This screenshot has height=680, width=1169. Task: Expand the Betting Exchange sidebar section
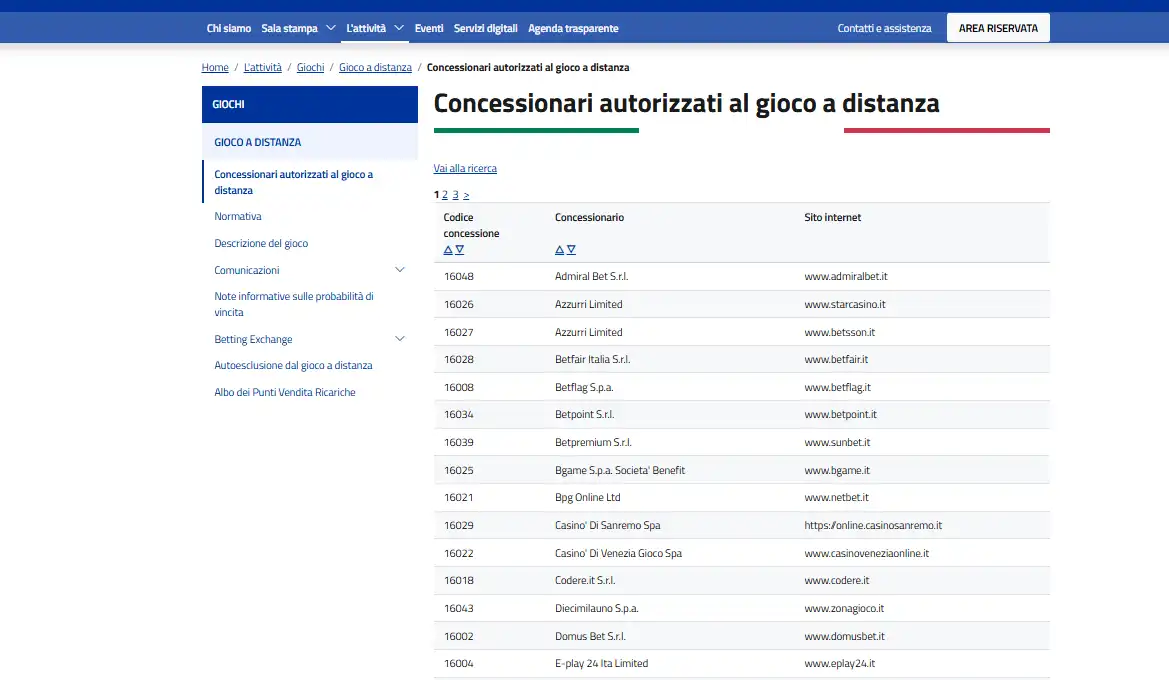[400, 339]
